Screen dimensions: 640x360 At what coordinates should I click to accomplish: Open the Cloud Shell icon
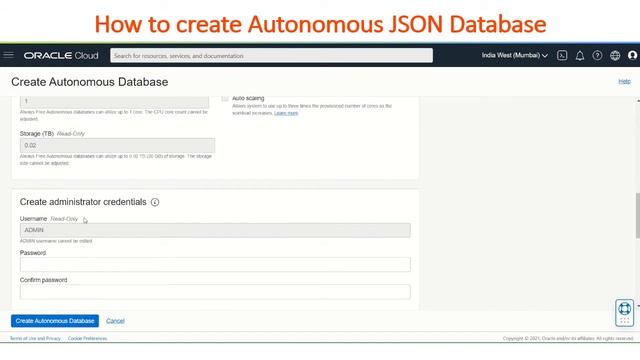[562, 56]
